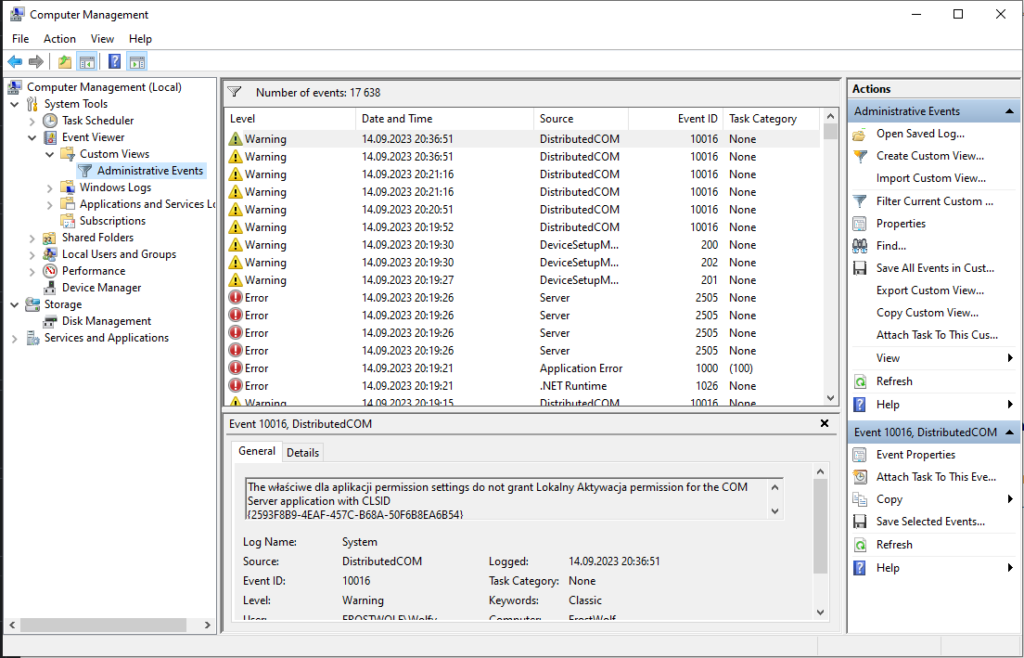Viewport: 1024px width, 658px height.
Task: Click the filter funnel icon above the event list
Action: point(234,93)
